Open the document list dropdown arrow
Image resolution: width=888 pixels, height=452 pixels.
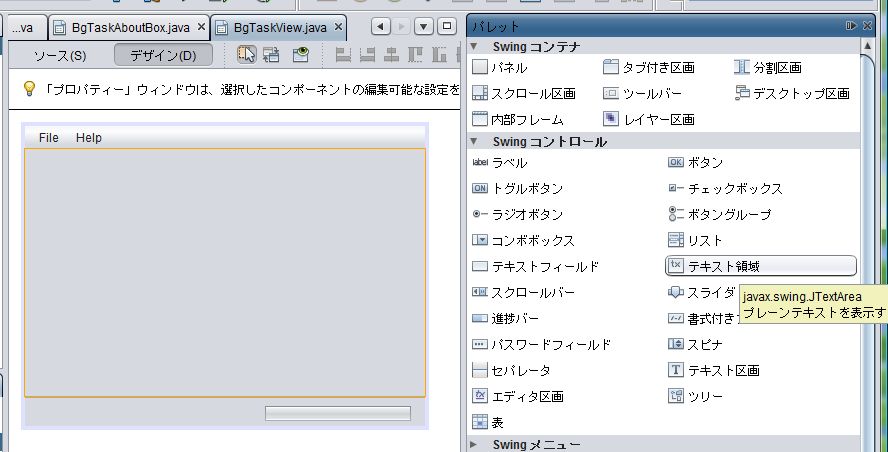tap(424, 26)
